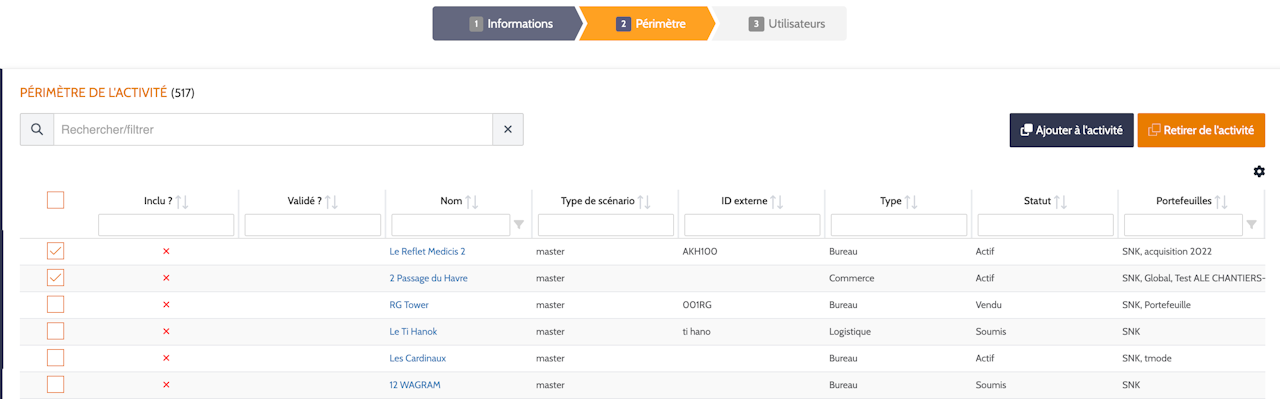Click the PÉRIMÈTRE DE L'ACTIVITÉ heading

click(93, 93)
